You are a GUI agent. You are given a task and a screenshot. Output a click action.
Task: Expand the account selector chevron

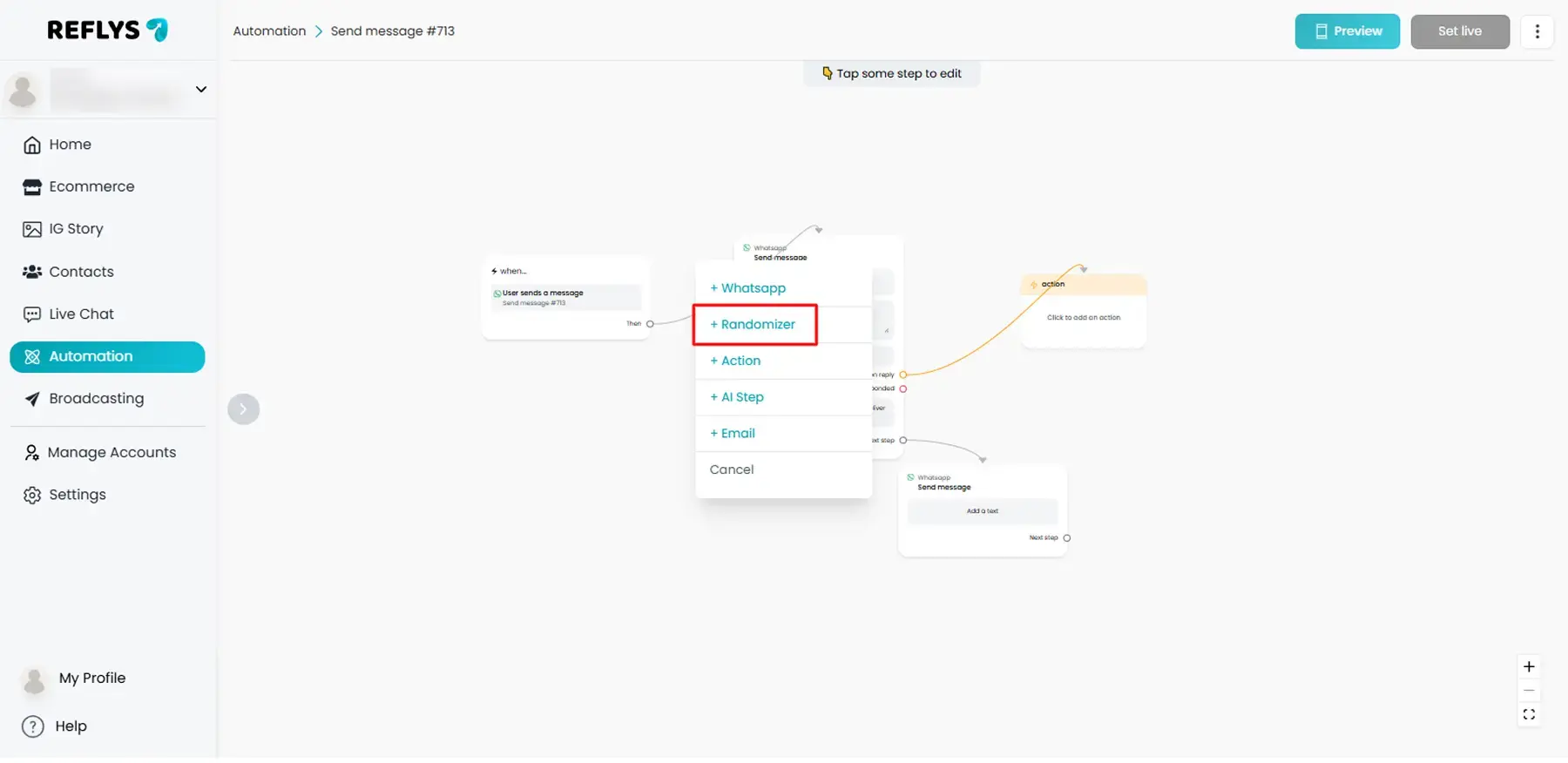(x=201, y=90)
